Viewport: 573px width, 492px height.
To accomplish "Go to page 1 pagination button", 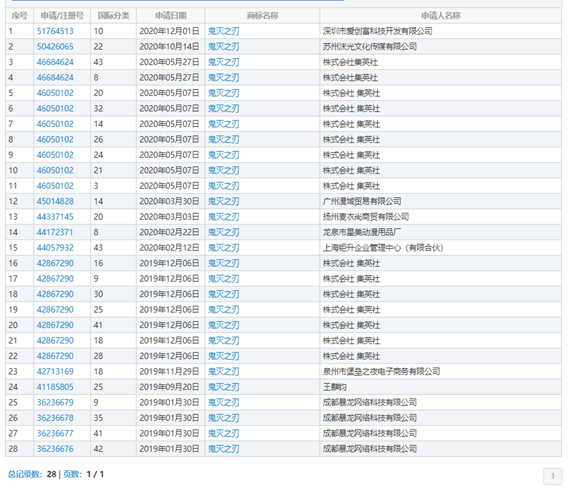I will click(553, 476).
